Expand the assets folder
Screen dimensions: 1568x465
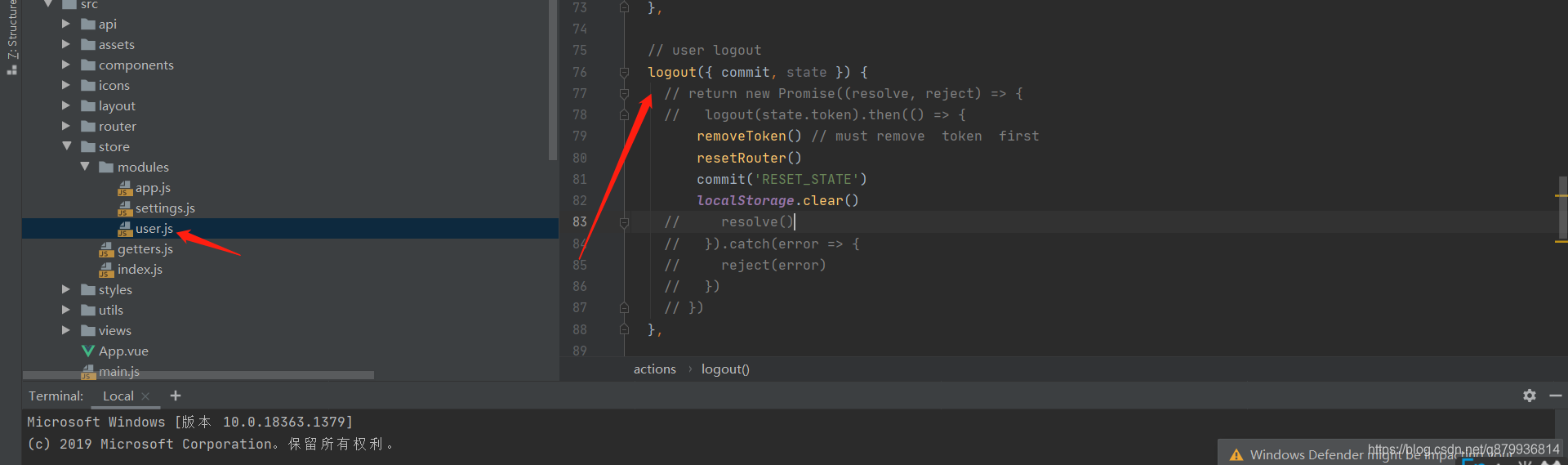tap(66, 44)
